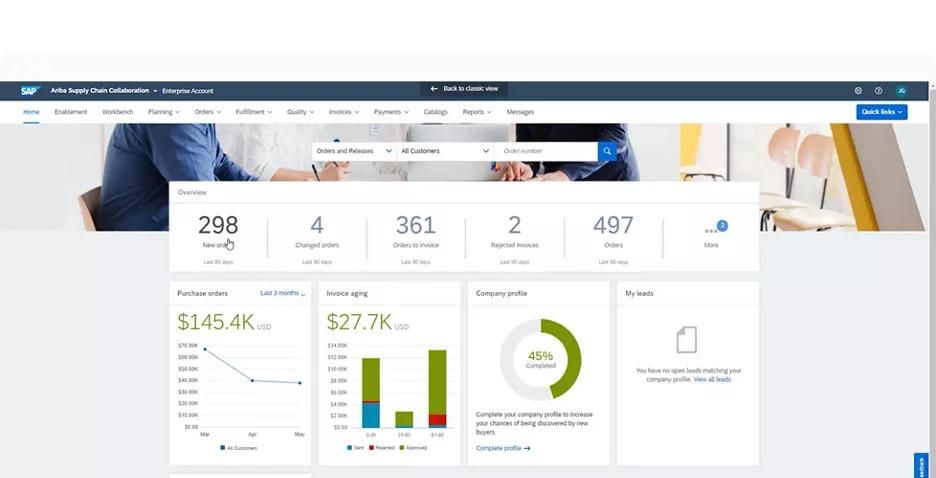Expand the Invoices menu

click(x=344, y=112)
